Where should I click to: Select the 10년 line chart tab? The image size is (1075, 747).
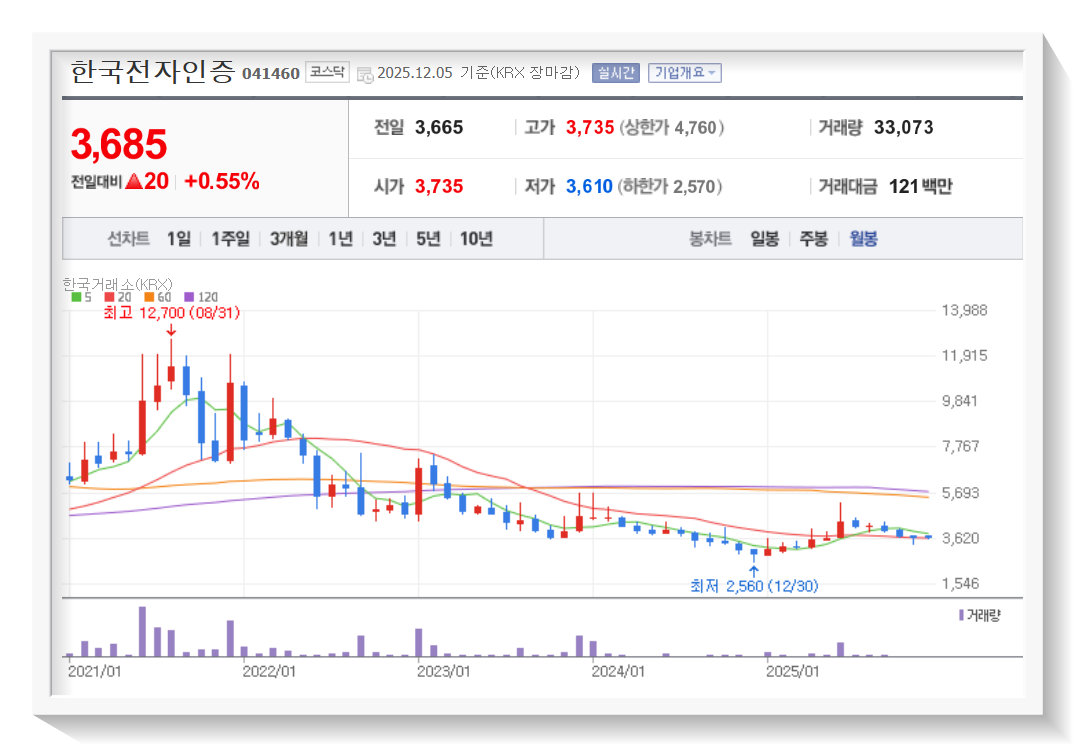pos(476,238)
